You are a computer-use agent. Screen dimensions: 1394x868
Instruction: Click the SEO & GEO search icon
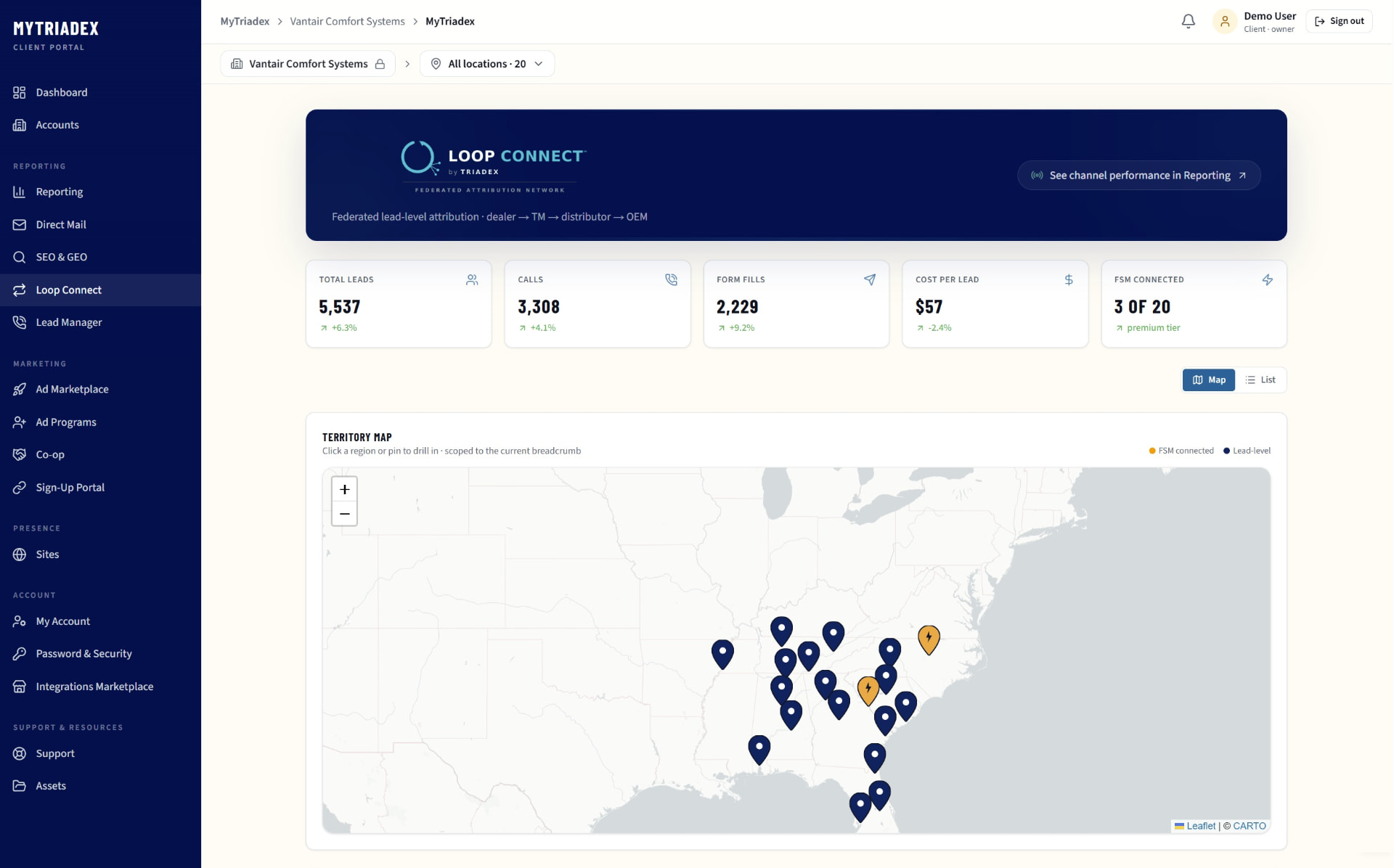tap(20, 257)
